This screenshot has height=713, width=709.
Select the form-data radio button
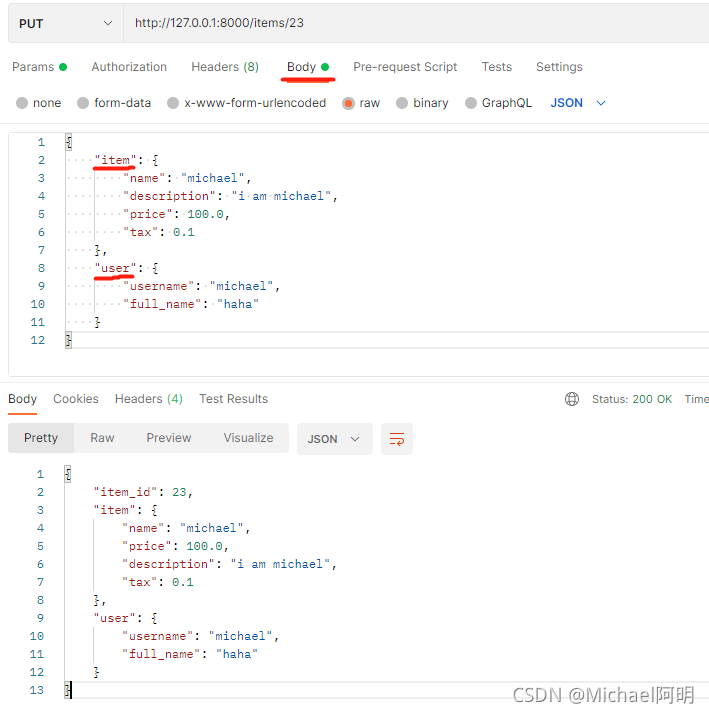point(83,103)
